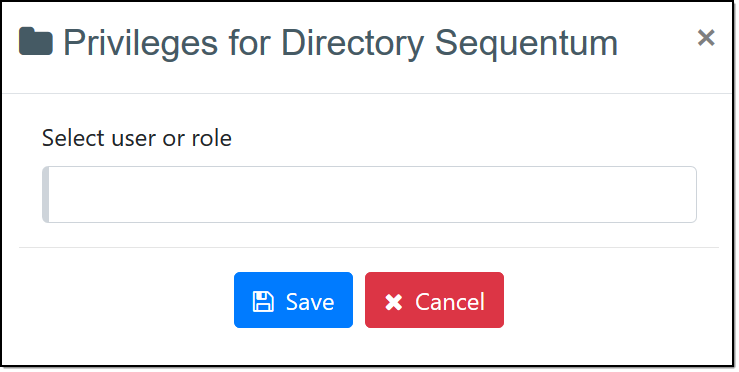Click the word 'Directory' in the dialog title
This screenshot has height=372, width=739.
353,43
